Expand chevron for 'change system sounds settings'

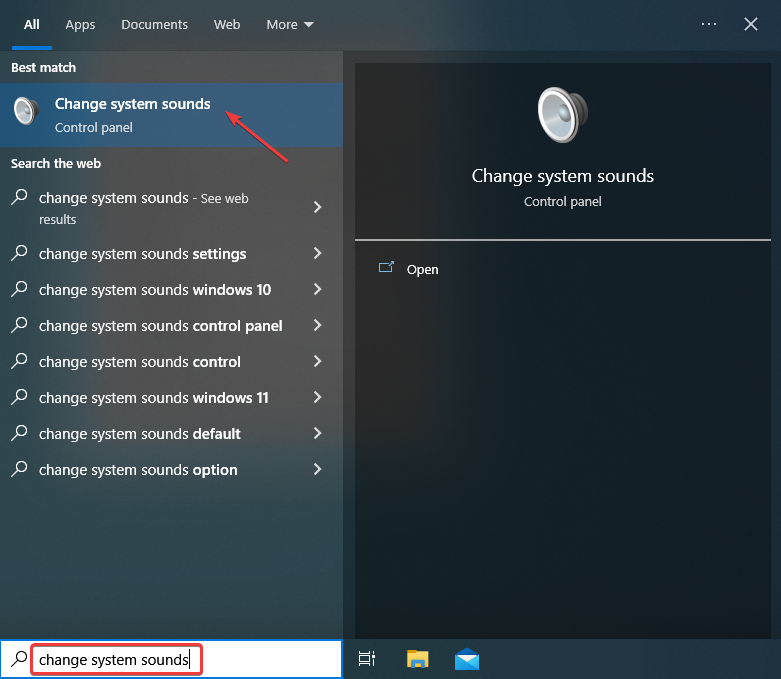point(317,253)
